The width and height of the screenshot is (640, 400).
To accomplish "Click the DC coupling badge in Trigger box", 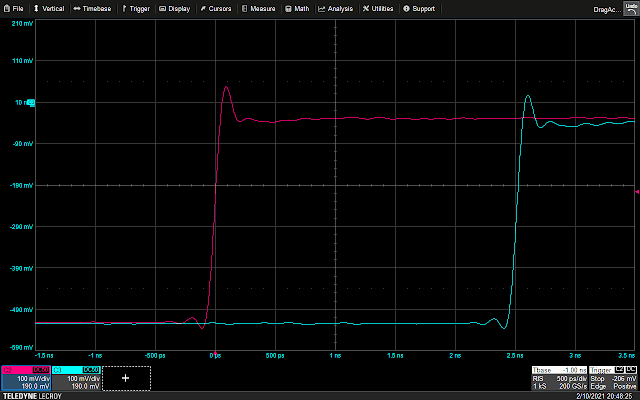I will pos(631,370).
